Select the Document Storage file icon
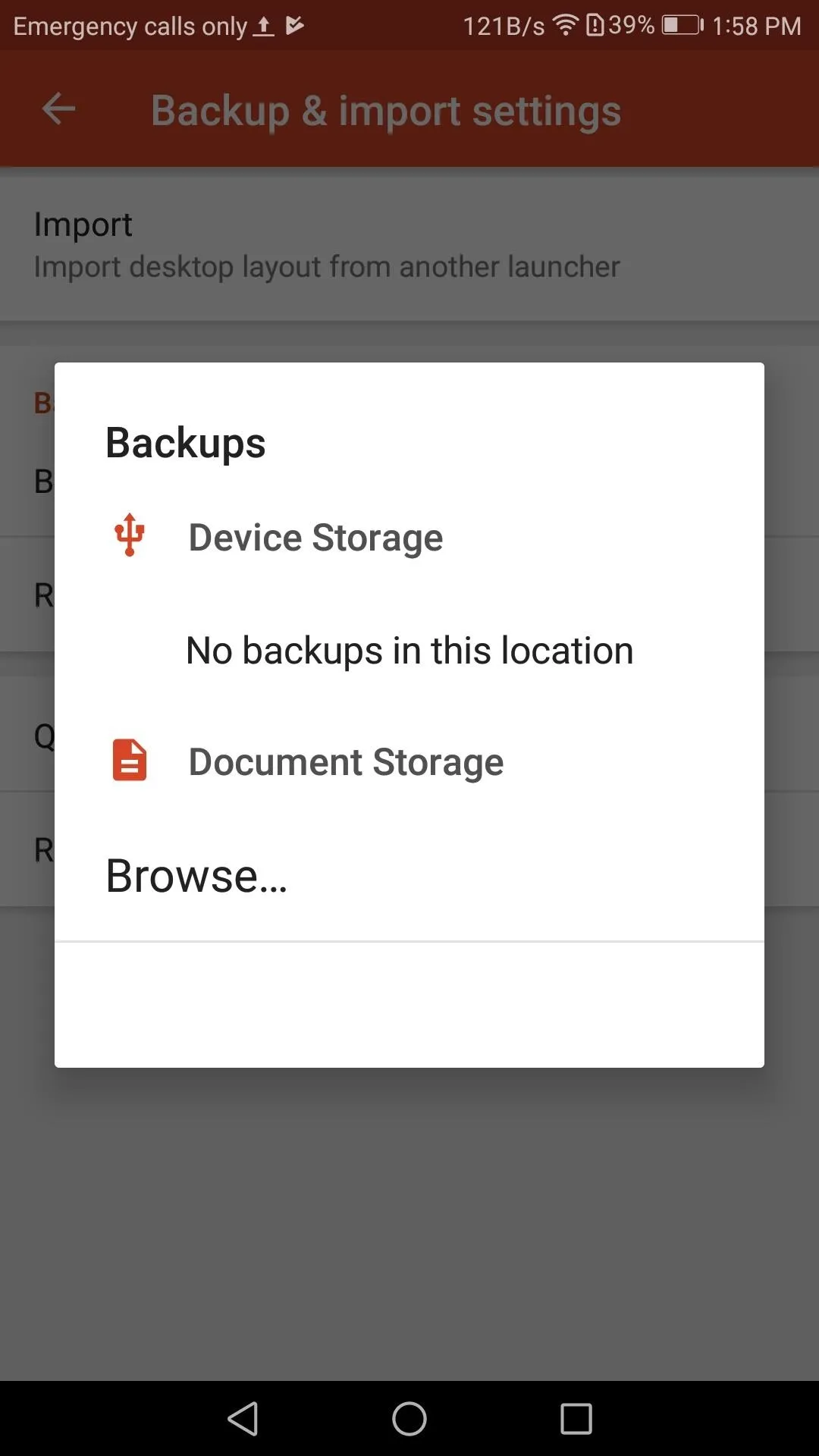Viewport: 819px width, 1456px height. click(130, 760)
